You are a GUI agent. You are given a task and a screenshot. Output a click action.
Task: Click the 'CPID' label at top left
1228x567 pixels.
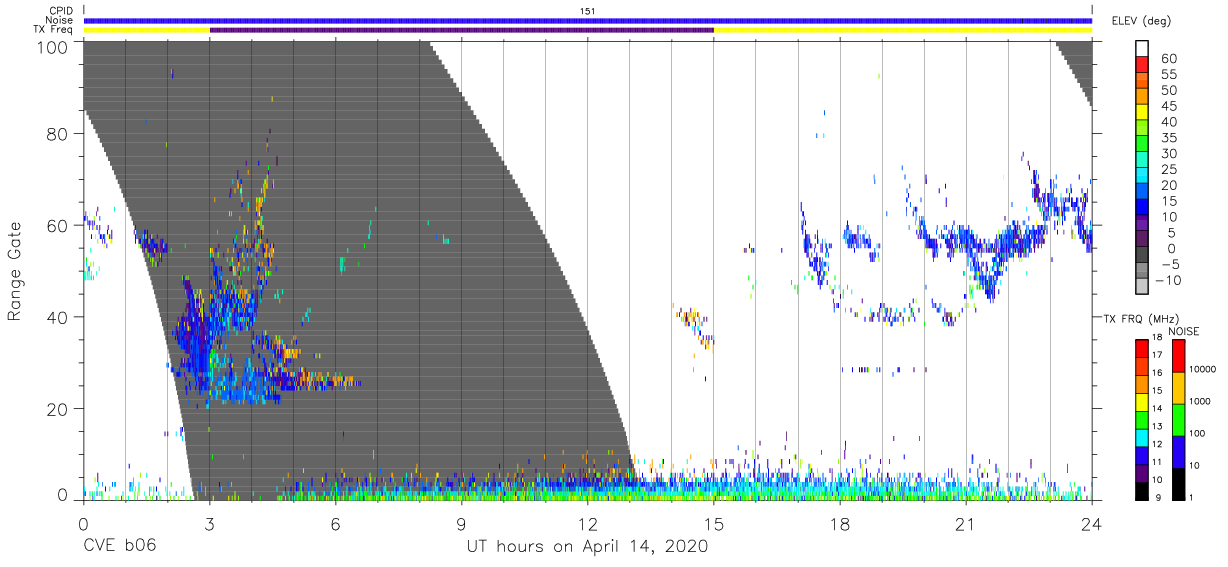tap(60, 10)
